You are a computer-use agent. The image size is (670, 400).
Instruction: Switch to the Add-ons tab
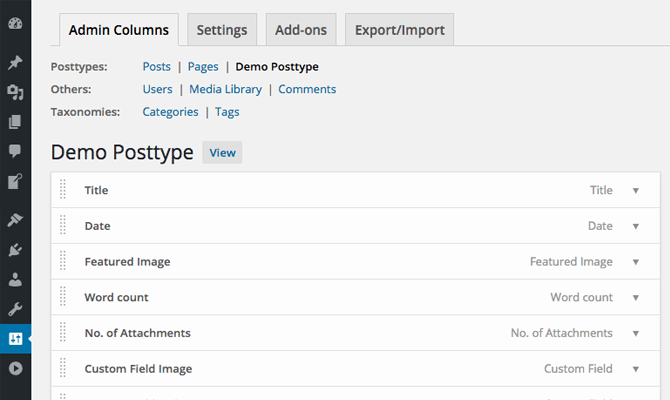(301, 30)
